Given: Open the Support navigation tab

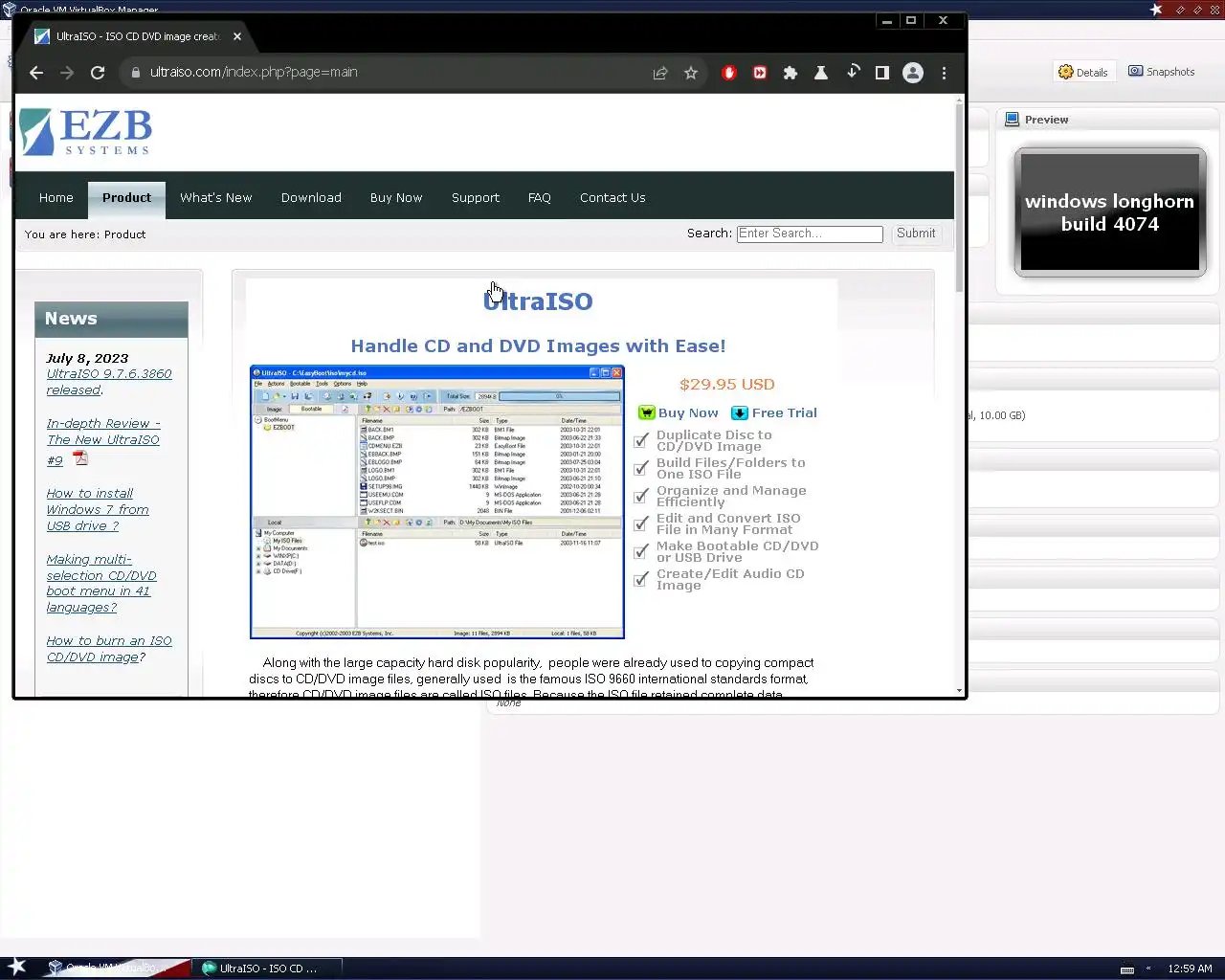Looking at the screenshot, I should pos(476,198).
